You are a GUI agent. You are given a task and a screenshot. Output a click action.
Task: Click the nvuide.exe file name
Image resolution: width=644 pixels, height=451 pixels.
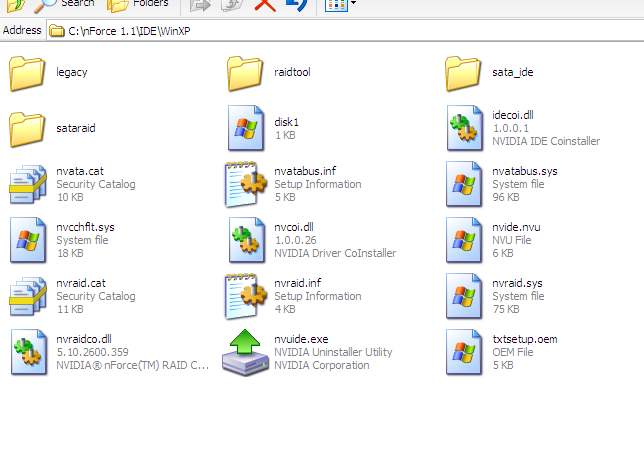click(301, 339)
